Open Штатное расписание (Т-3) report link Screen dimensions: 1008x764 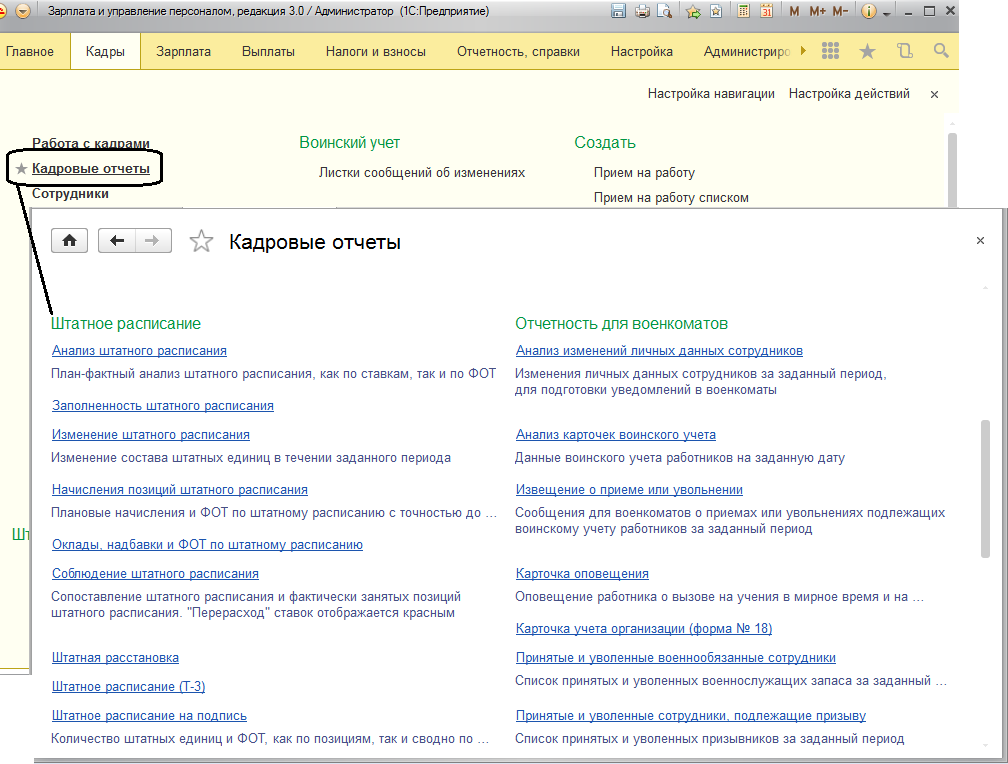click(128, 687)
